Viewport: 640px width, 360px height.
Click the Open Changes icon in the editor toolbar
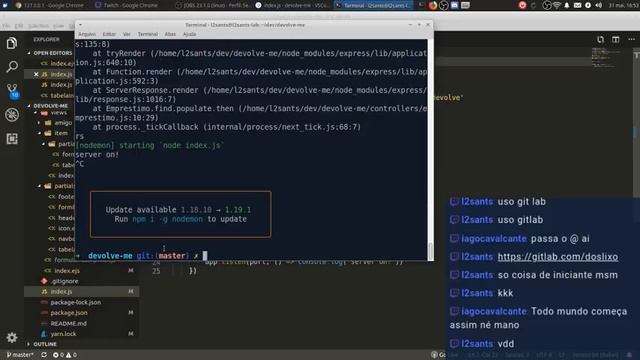click(x=600, y=39)
